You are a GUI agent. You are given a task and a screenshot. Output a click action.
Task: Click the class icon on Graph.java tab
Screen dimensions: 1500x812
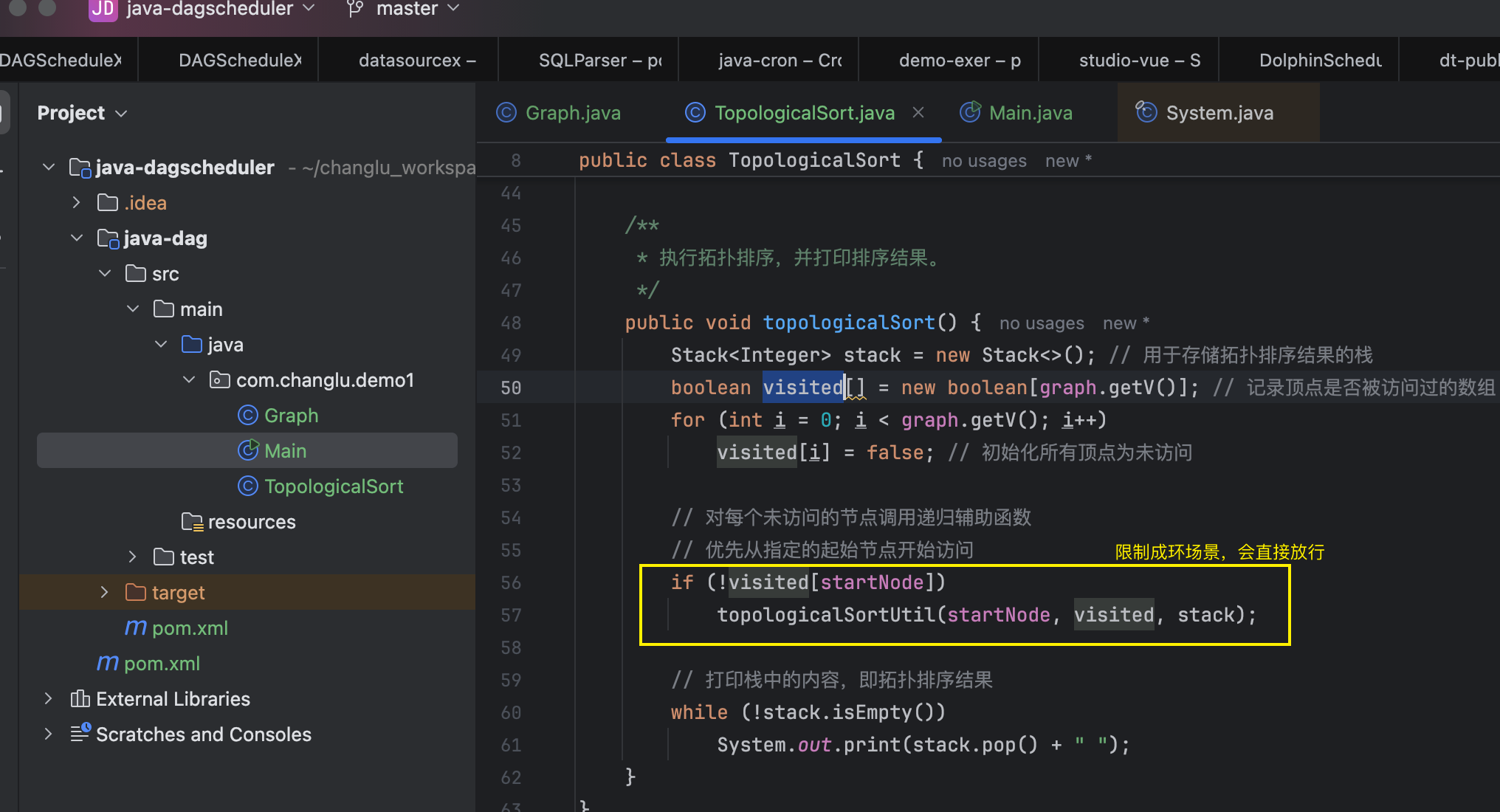pyautogui.click(x=506, y=112)
